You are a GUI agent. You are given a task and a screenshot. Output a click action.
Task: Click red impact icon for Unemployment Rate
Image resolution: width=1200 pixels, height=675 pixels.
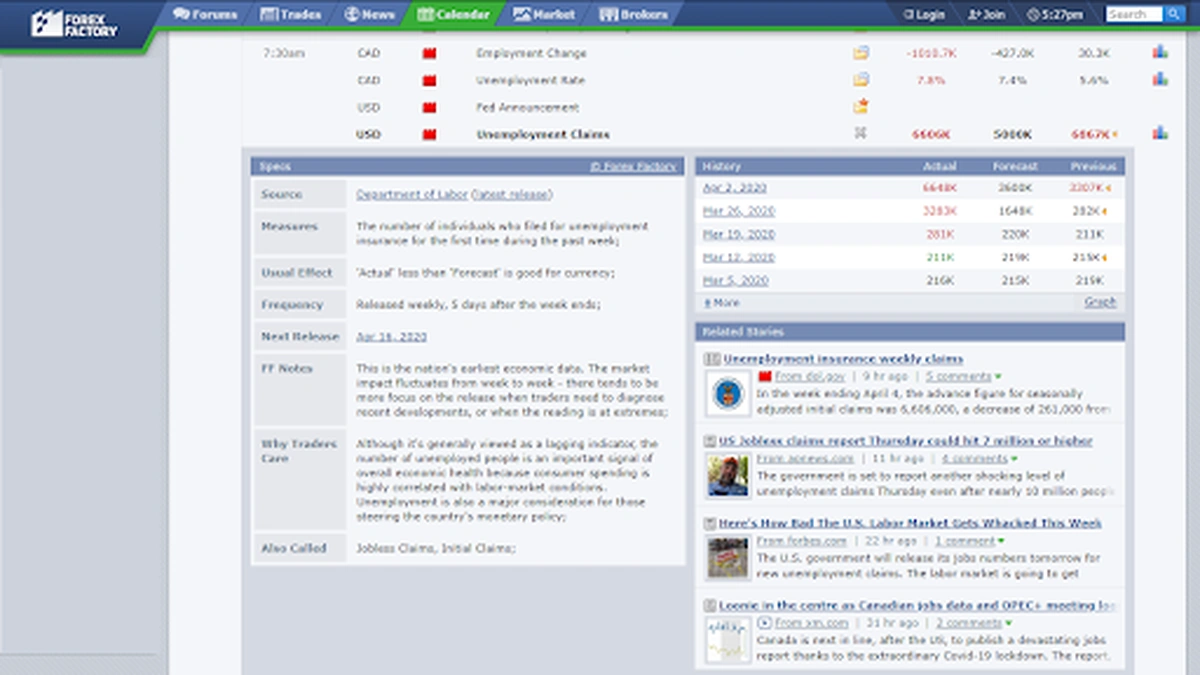point(430,80)
